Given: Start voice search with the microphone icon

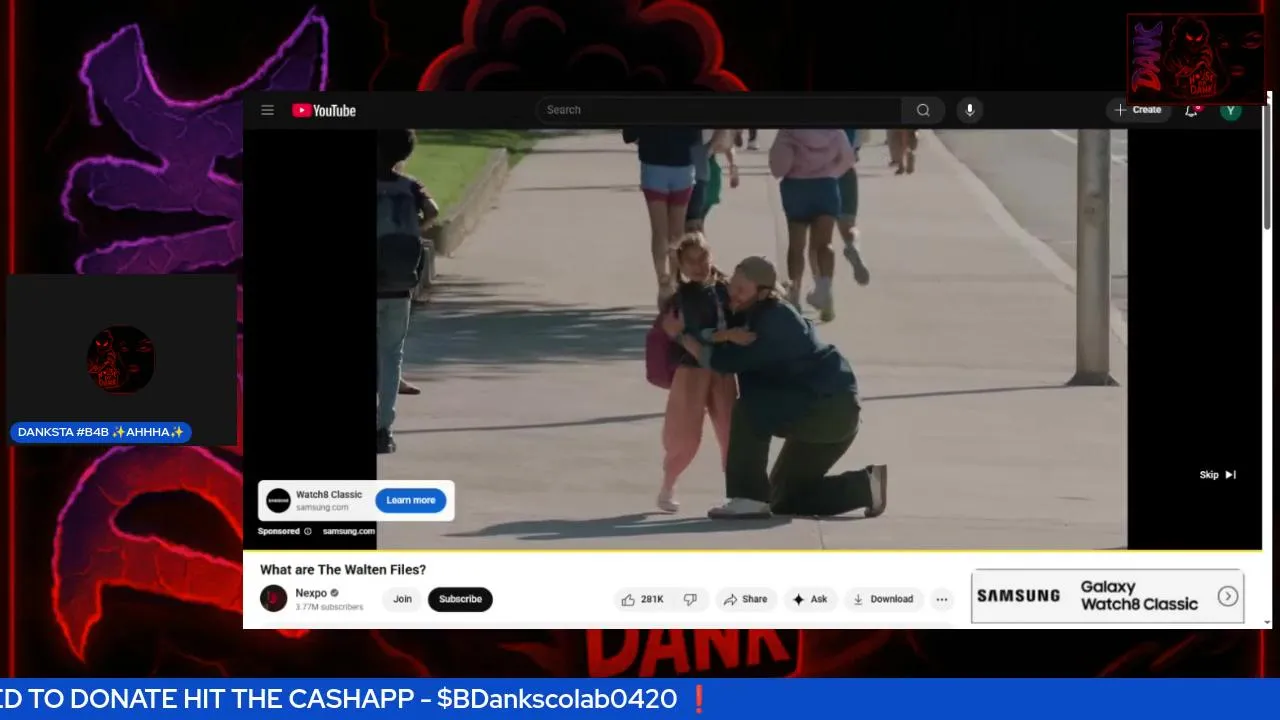Looking at the screenshot, I should (x=969, y=110).
